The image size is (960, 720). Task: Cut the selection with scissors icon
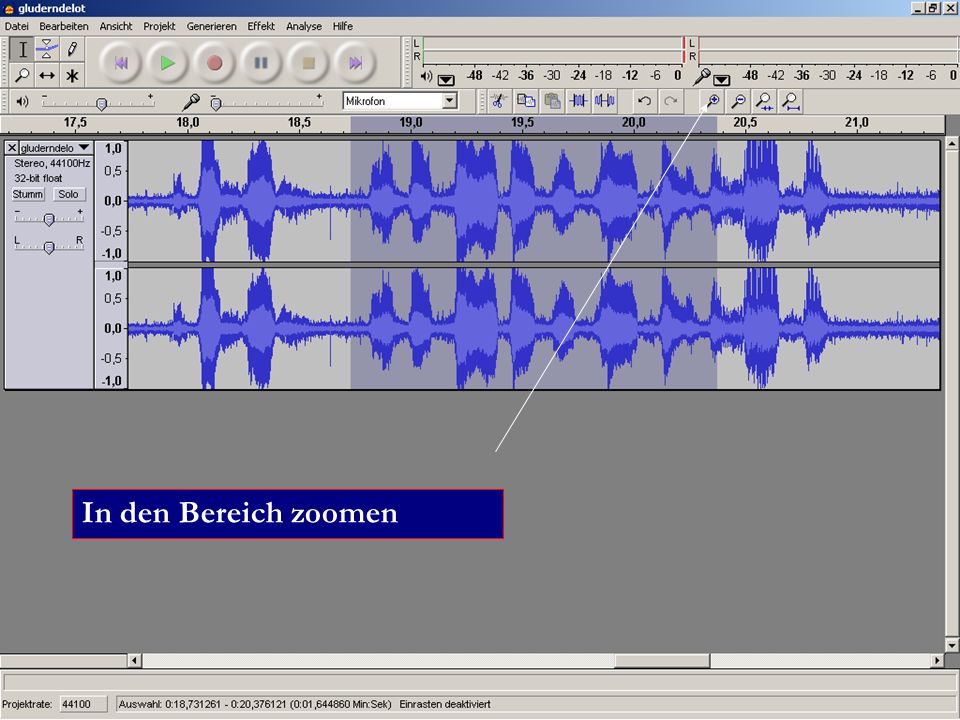coord(500,101)
